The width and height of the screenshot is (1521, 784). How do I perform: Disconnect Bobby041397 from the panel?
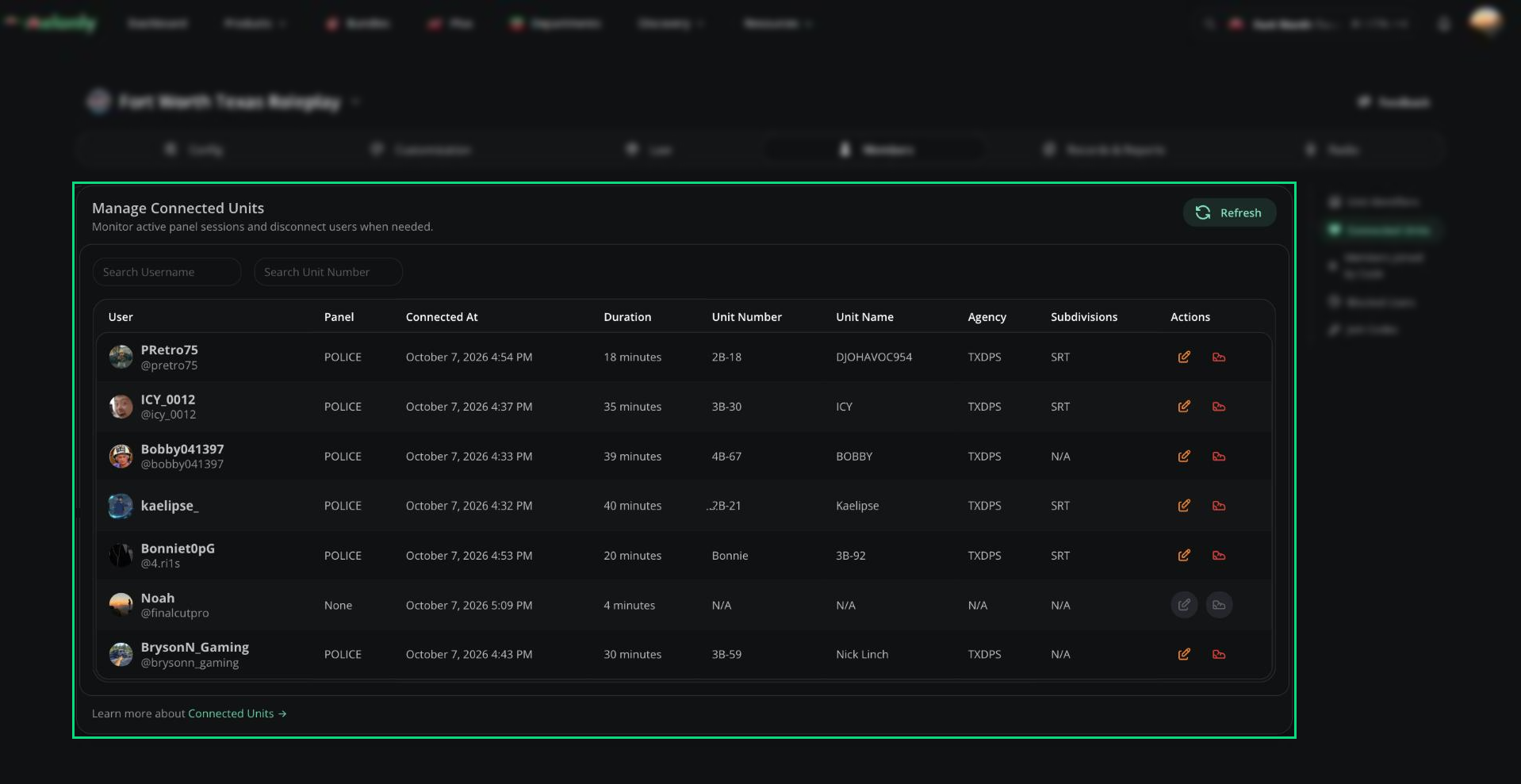tap(1219, 456)
